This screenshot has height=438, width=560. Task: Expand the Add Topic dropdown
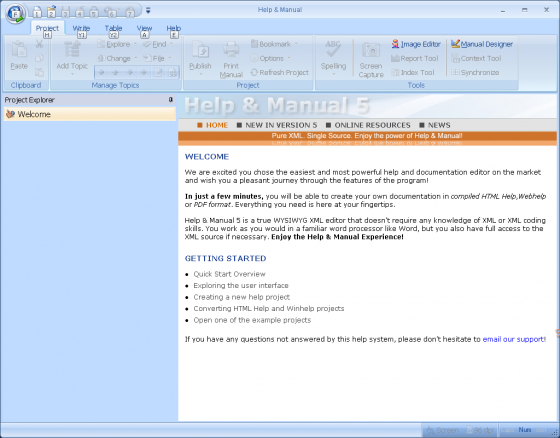tap(72, 74)
